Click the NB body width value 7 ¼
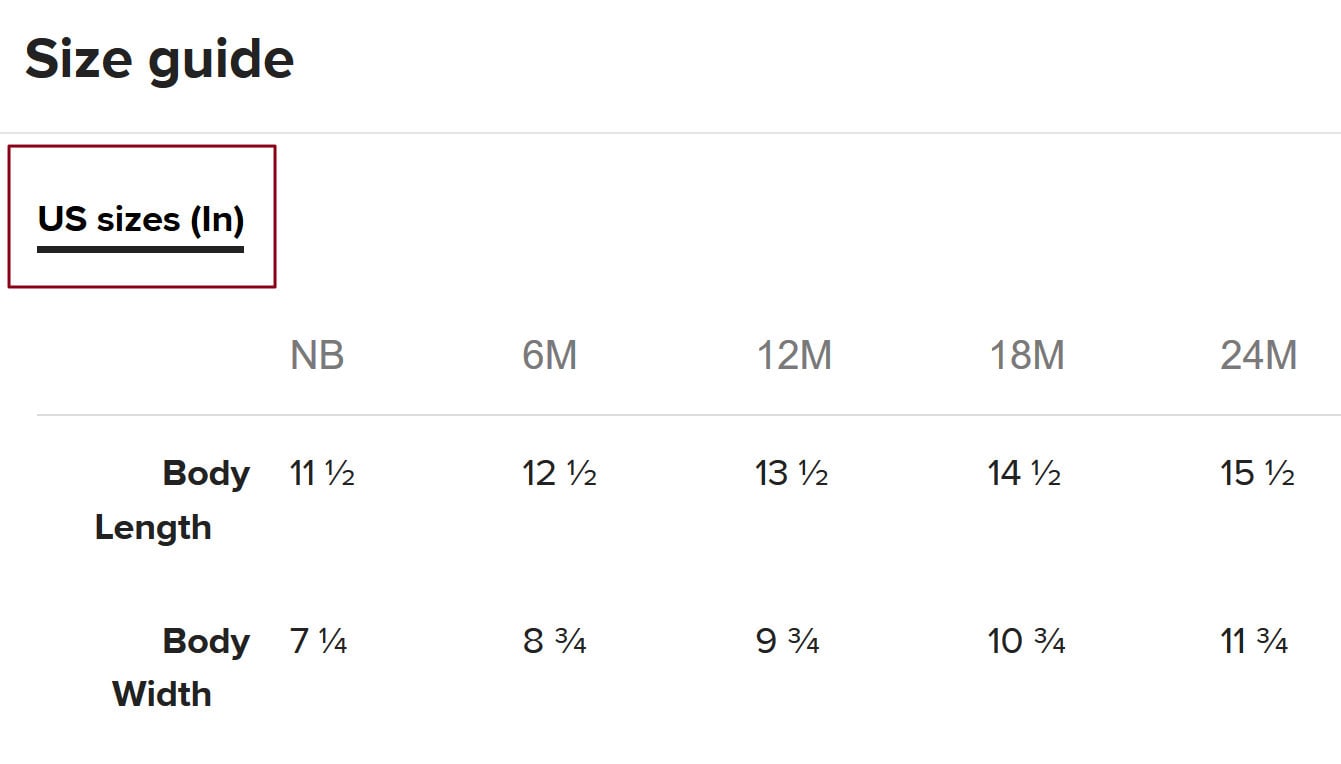Image resolution: width=1341 pixels, height=764 pixels. (318, 641)
